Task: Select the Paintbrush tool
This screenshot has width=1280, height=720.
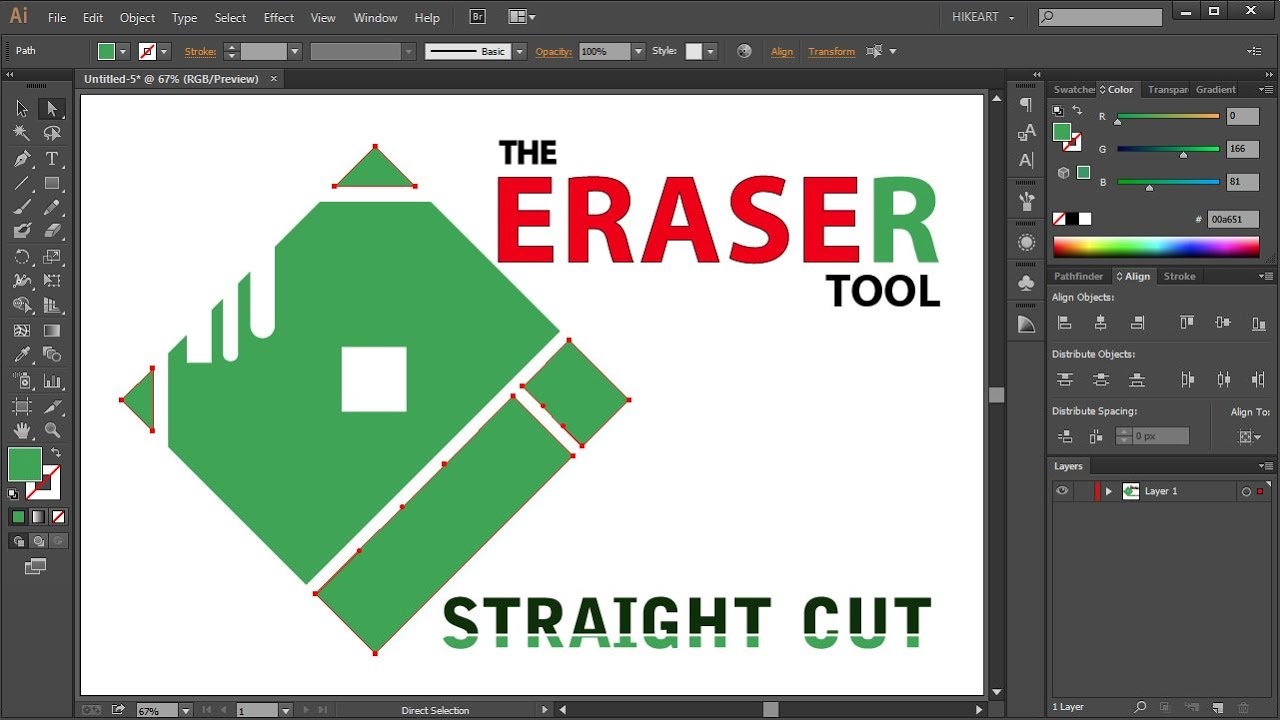Action: pos(22,207)
